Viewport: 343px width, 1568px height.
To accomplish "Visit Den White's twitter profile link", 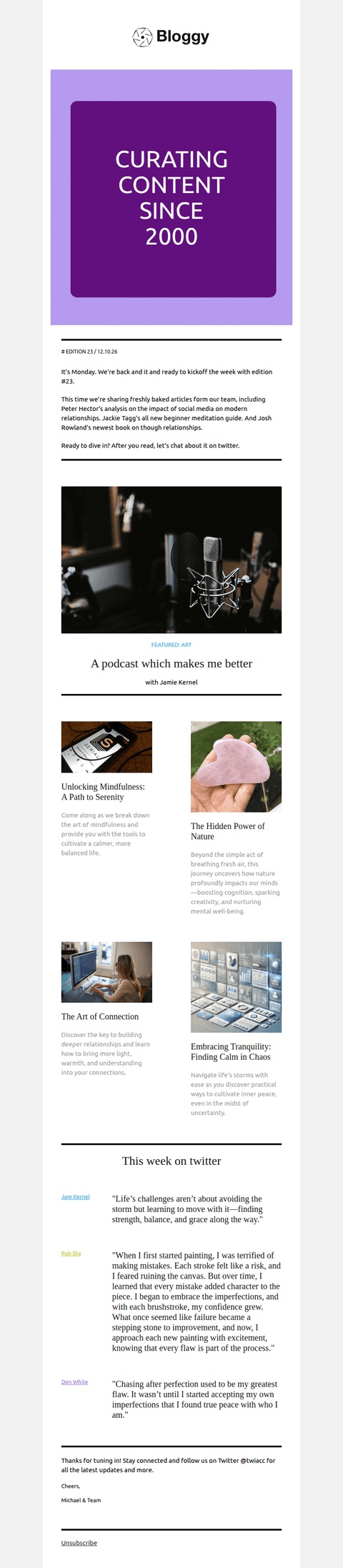I will (x=74, y=1381).
